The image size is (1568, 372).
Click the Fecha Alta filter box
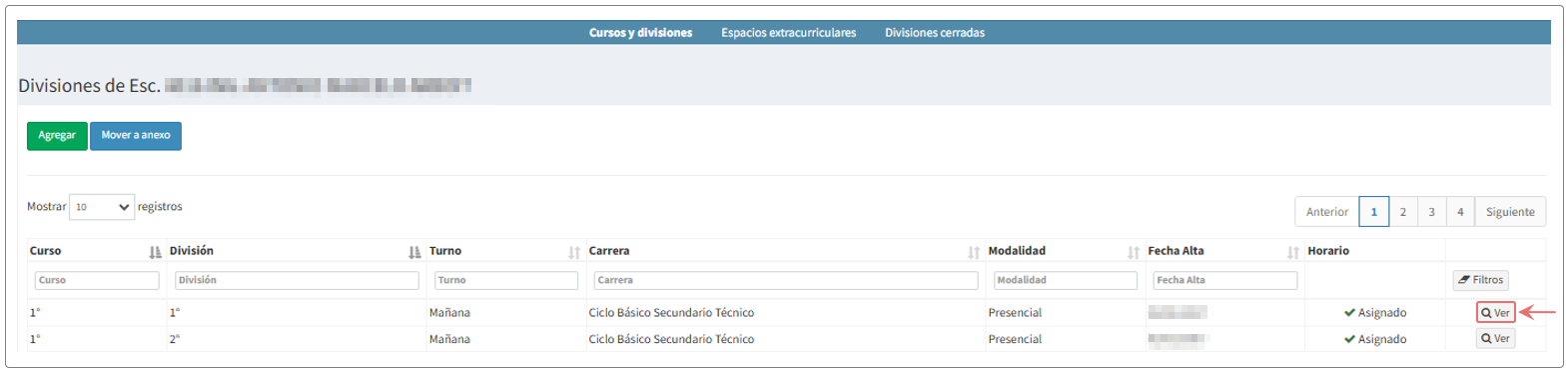(1225, 280)
